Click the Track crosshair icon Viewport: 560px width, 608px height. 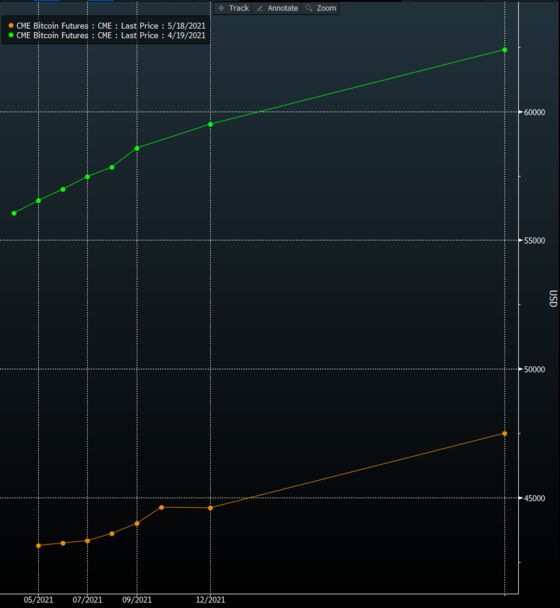pyautogui.click(x=221, y=8)
